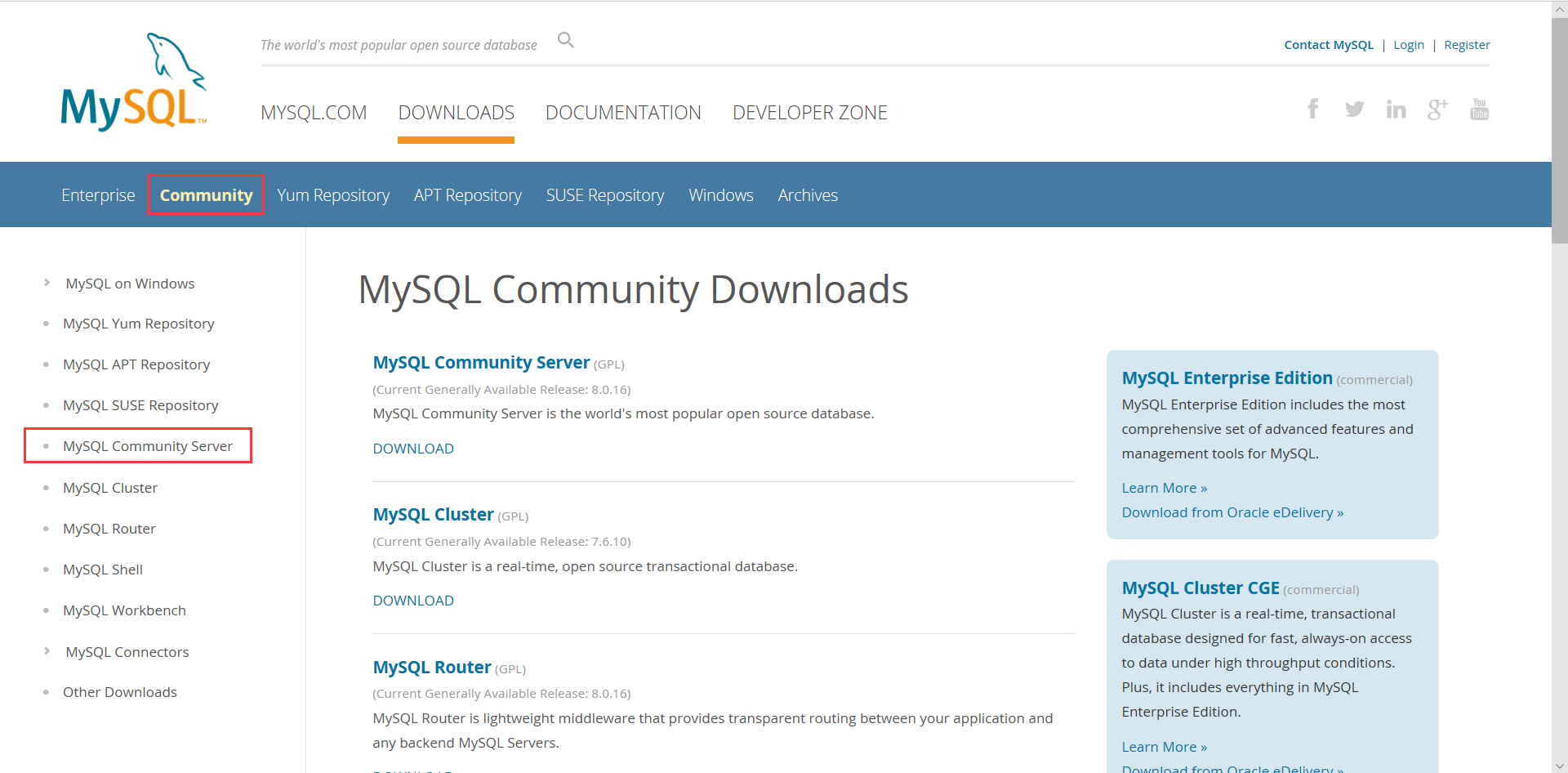Open APT Repository in the blue bar
This screenshot has width=1568, height=773.
click(x=468, y=195)
